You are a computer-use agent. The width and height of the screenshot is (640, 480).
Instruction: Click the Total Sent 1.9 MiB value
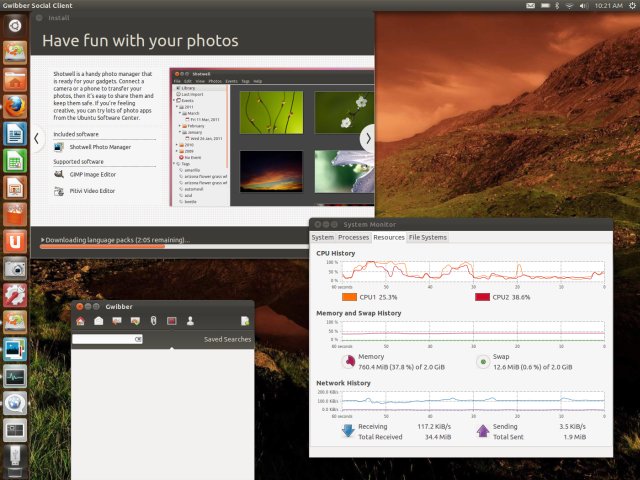(x=575, y=437)
